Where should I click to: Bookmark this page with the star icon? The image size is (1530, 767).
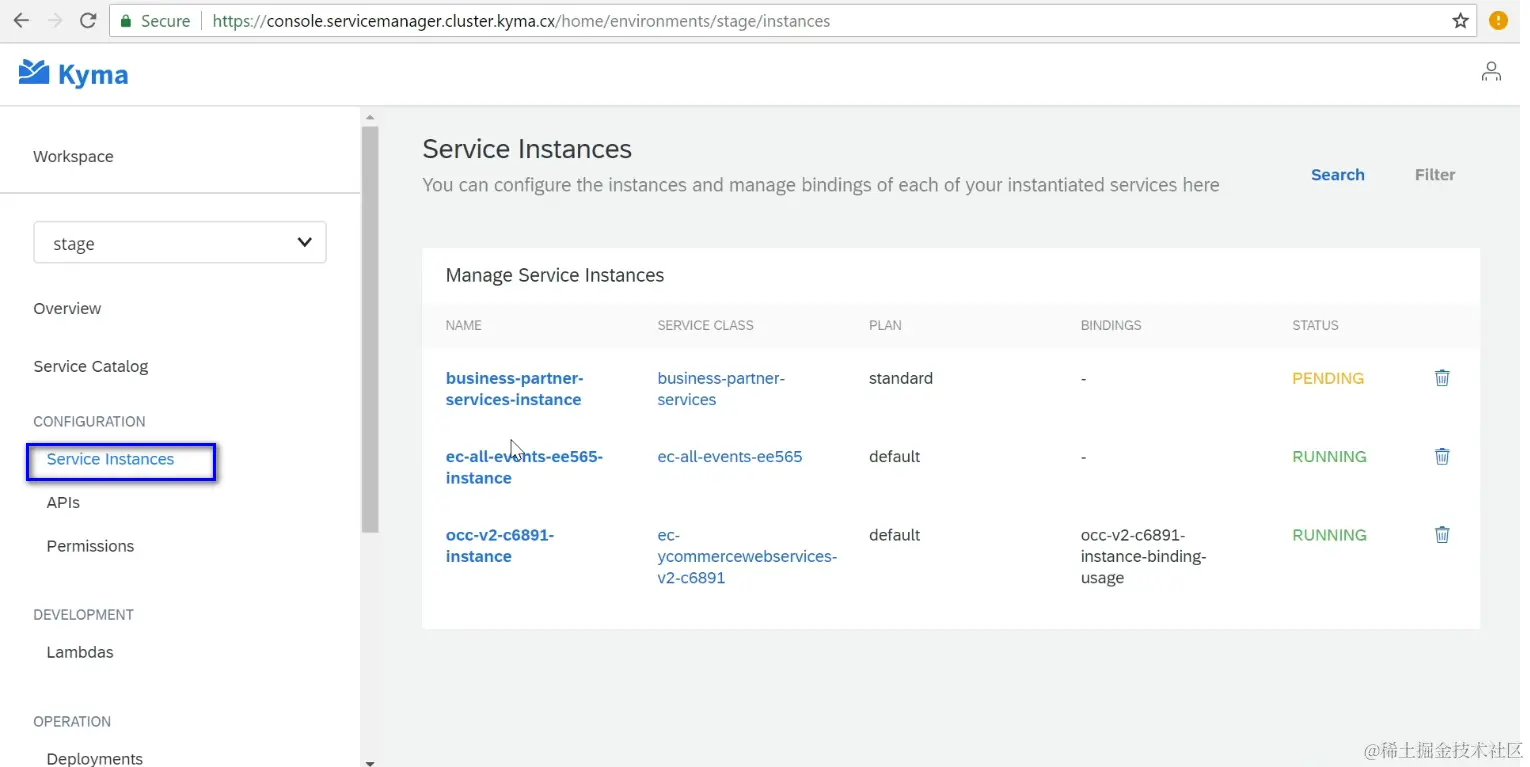(x=1460, y=21)
